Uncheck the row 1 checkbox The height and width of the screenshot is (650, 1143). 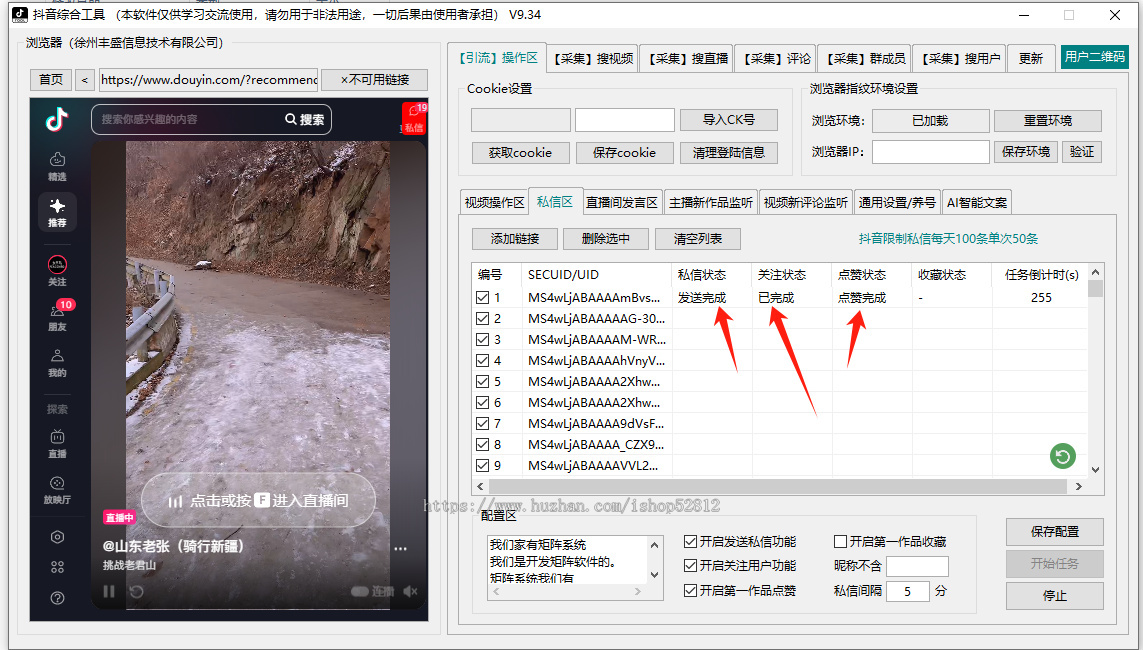point(482,297)
